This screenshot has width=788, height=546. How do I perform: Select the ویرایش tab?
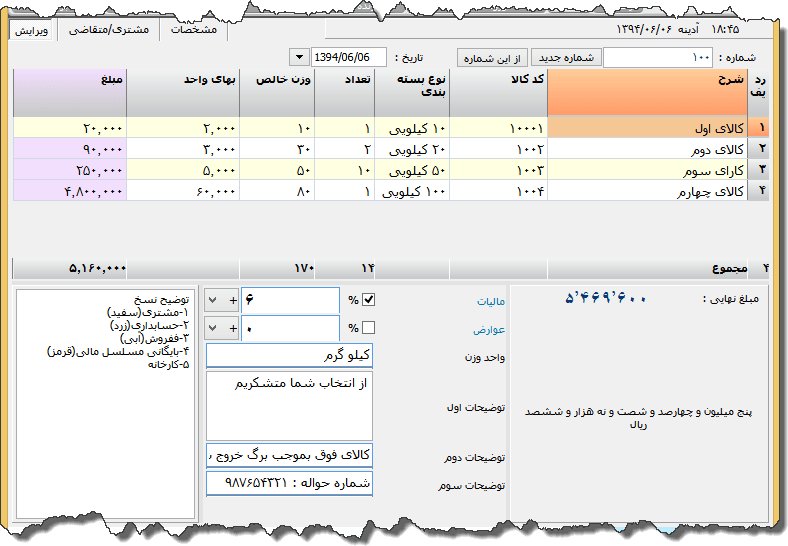[32, 30]
